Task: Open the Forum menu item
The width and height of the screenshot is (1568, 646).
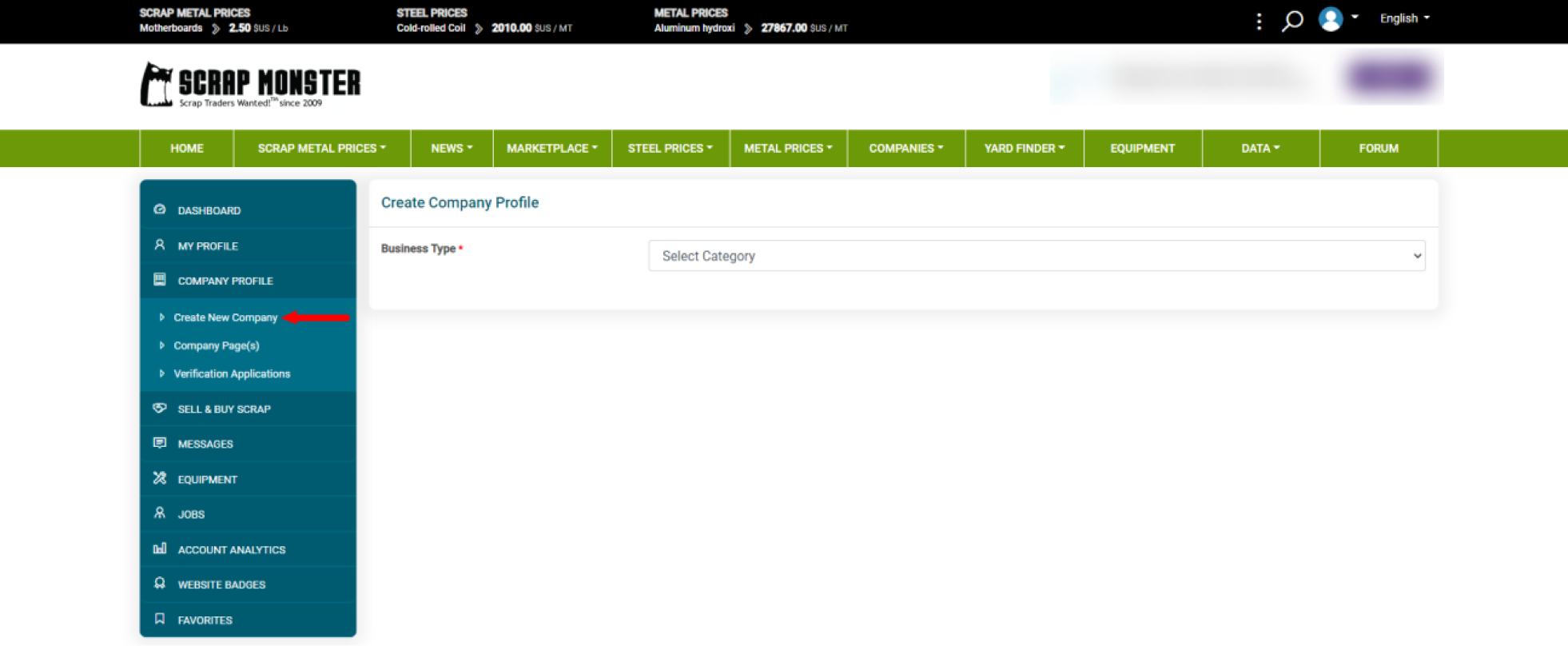Action: pos(1378,148)
